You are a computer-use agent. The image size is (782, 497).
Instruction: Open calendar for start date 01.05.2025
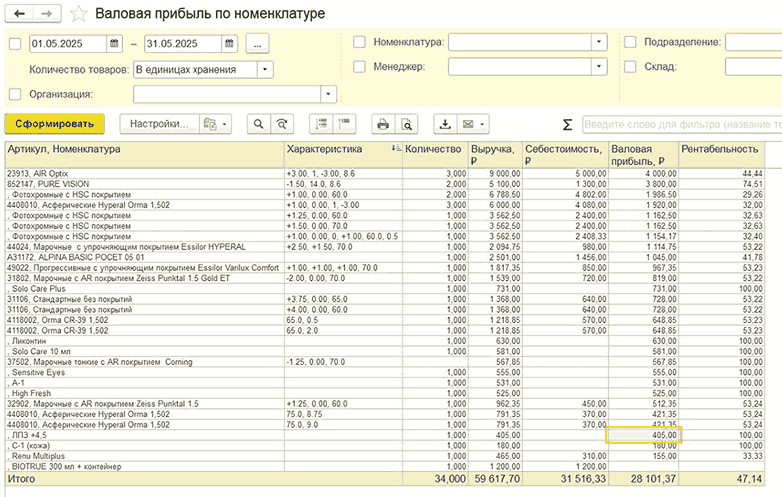(x=114, y=44)
